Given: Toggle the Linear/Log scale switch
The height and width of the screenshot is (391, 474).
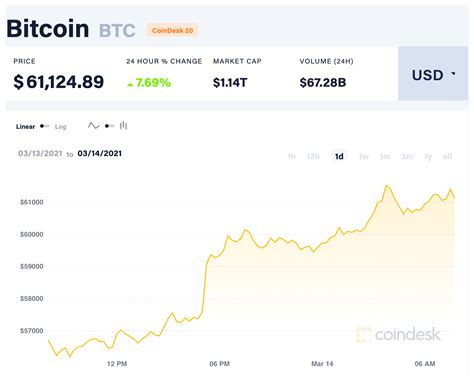Looking at the screenshot, I should tap(45, 126).
